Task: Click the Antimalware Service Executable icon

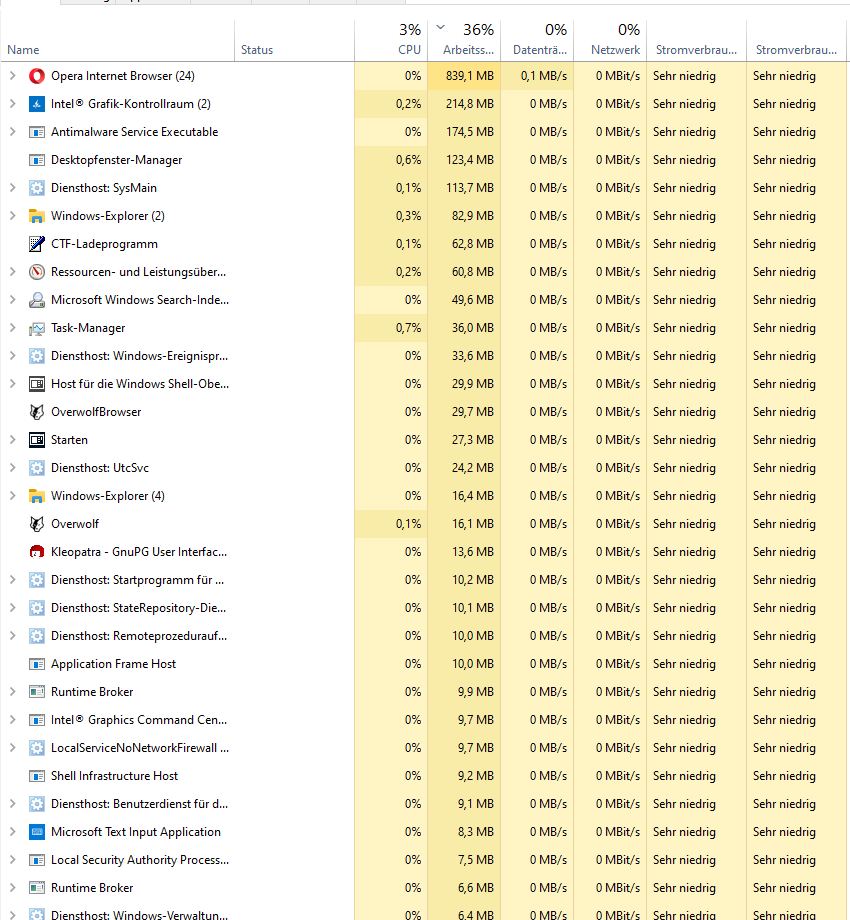Action: click(37, 132)
